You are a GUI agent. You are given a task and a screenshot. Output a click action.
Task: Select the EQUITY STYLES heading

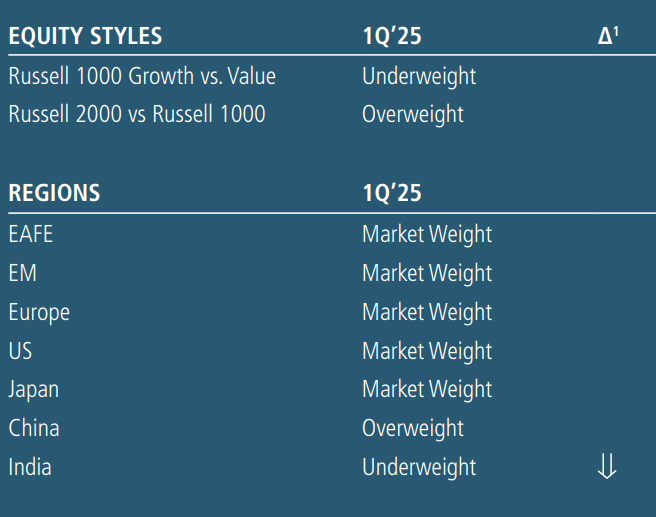click(x=85, y=37)
